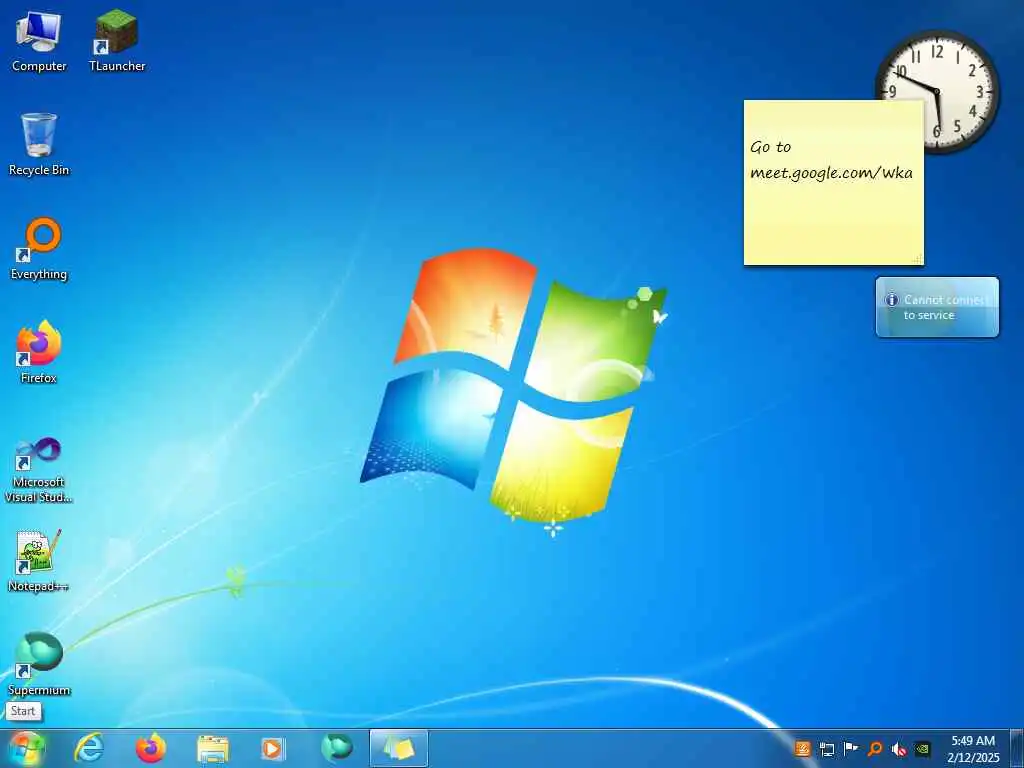Open the network status tray icon
The height and width of the screenshot is (768, 1024).
pyautogui.click(x=827, y=749)
